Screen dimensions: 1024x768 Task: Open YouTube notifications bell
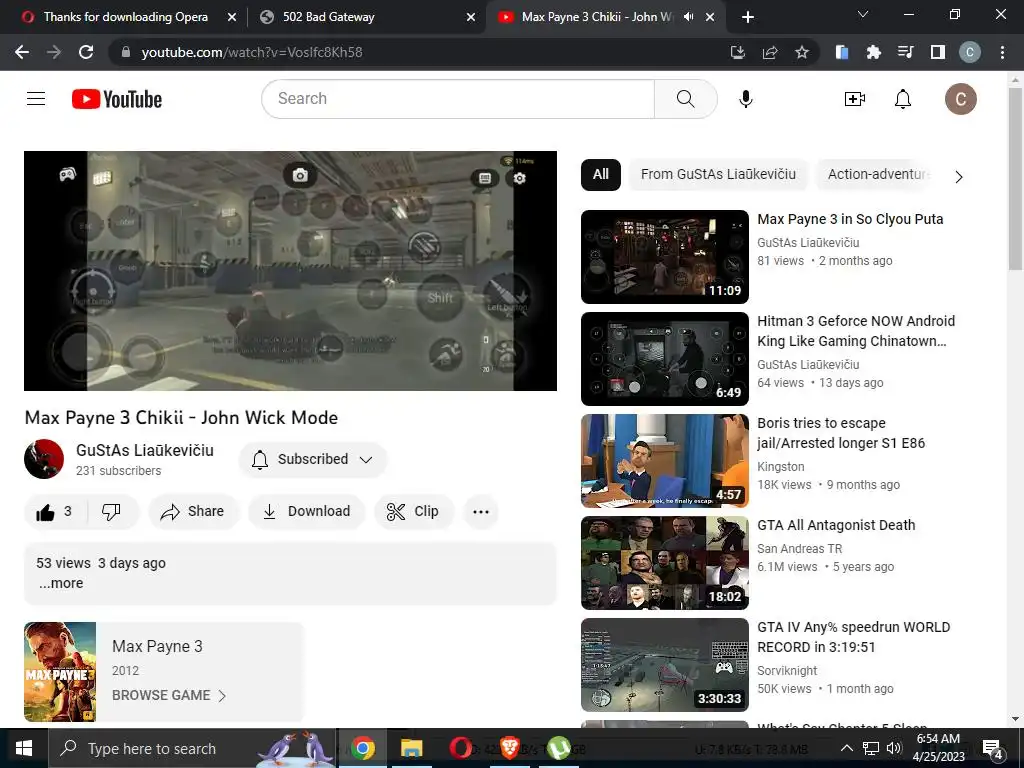(903, 99)
